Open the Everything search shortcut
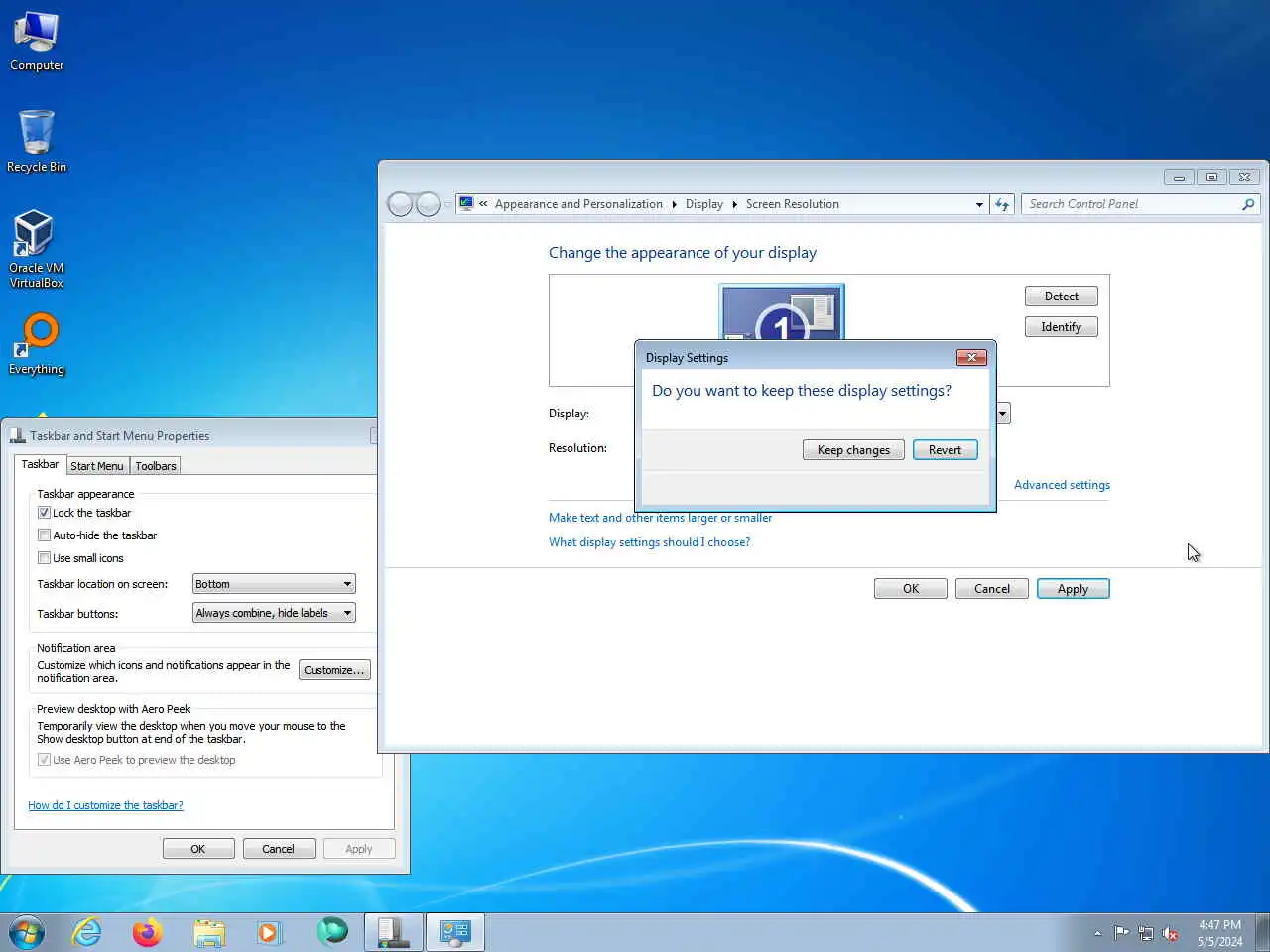 (37, 344)
